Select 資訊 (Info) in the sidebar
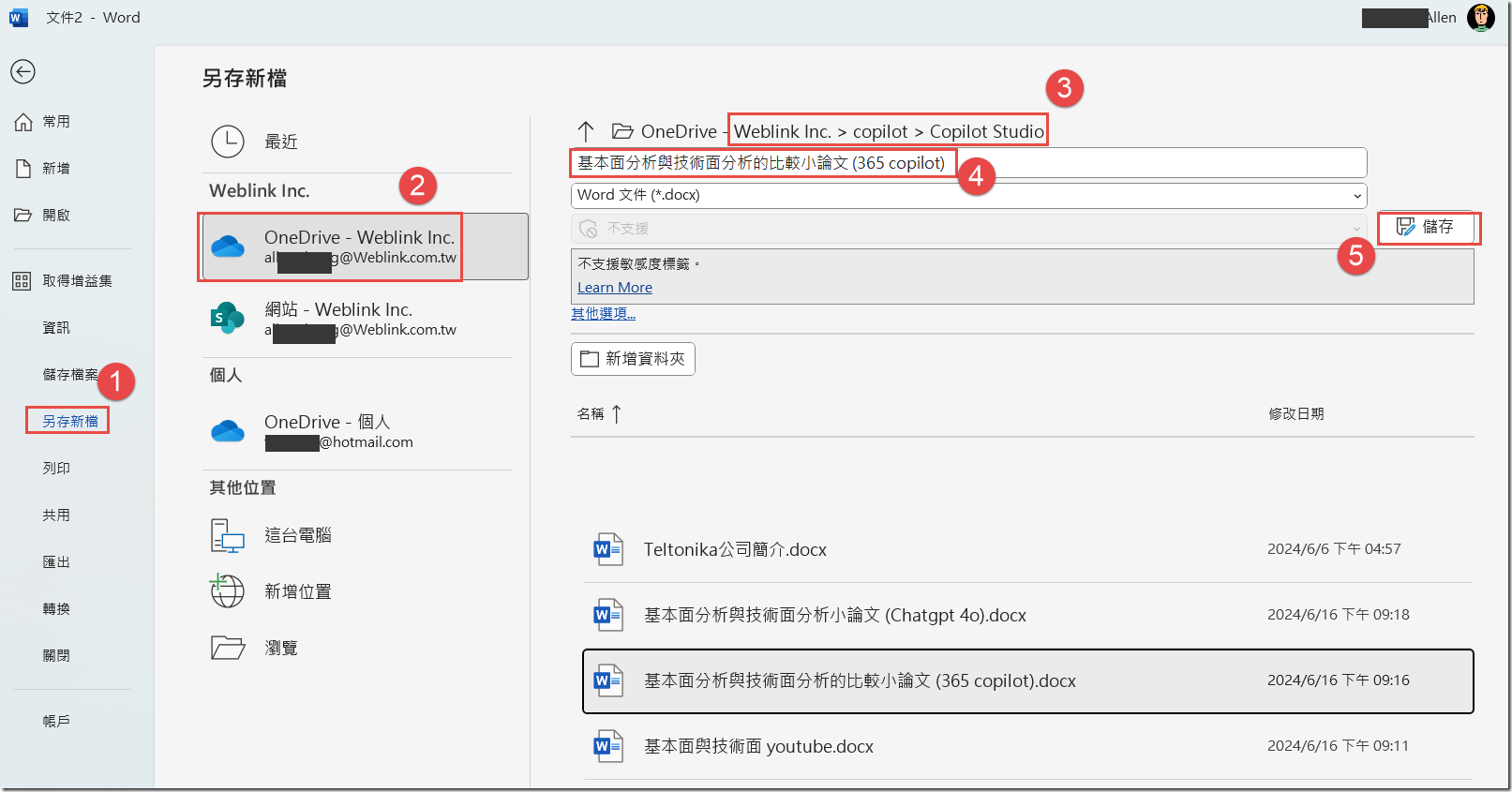The image size is (1512, 792). click(x=56, y=328)
